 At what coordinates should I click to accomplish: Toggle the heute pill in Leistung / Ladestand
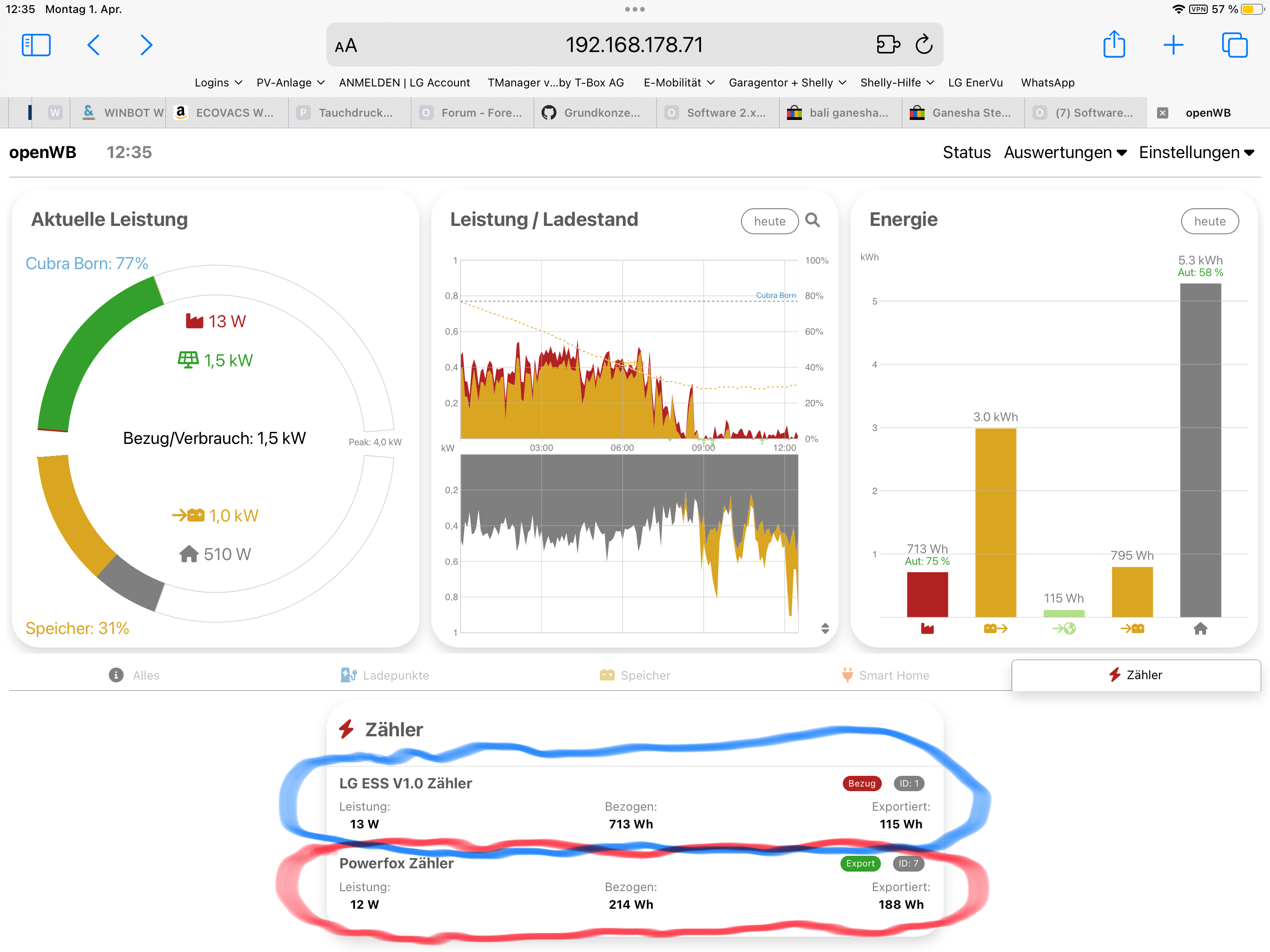tap(769, 221)
